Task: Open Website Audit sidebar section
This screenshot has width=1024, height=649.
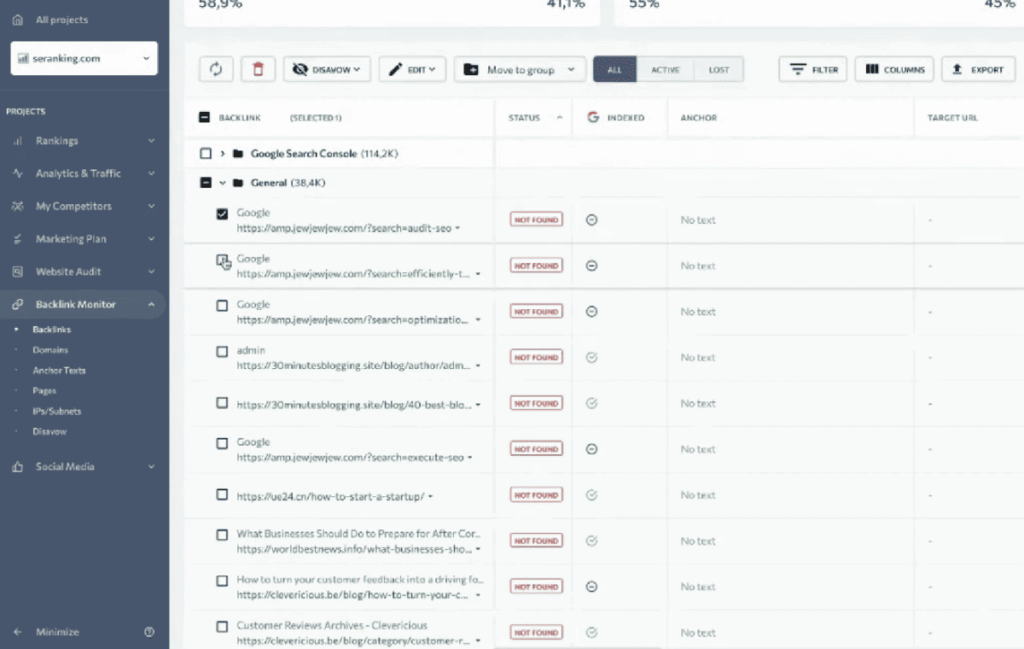Action: [x=84, y=271]
